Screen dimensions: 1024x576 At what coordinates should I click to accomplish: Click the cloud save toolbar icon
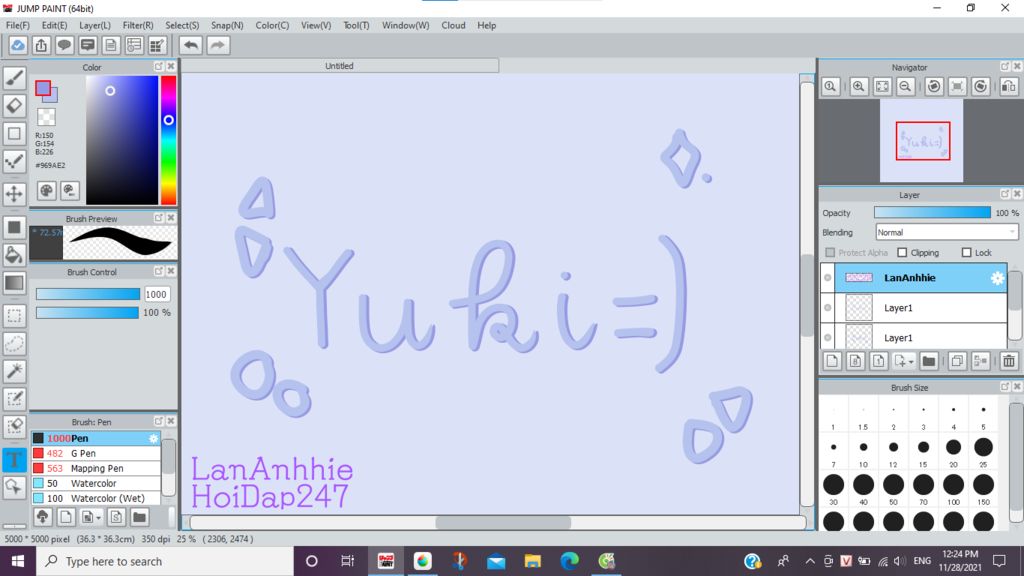tap(18, 45)
